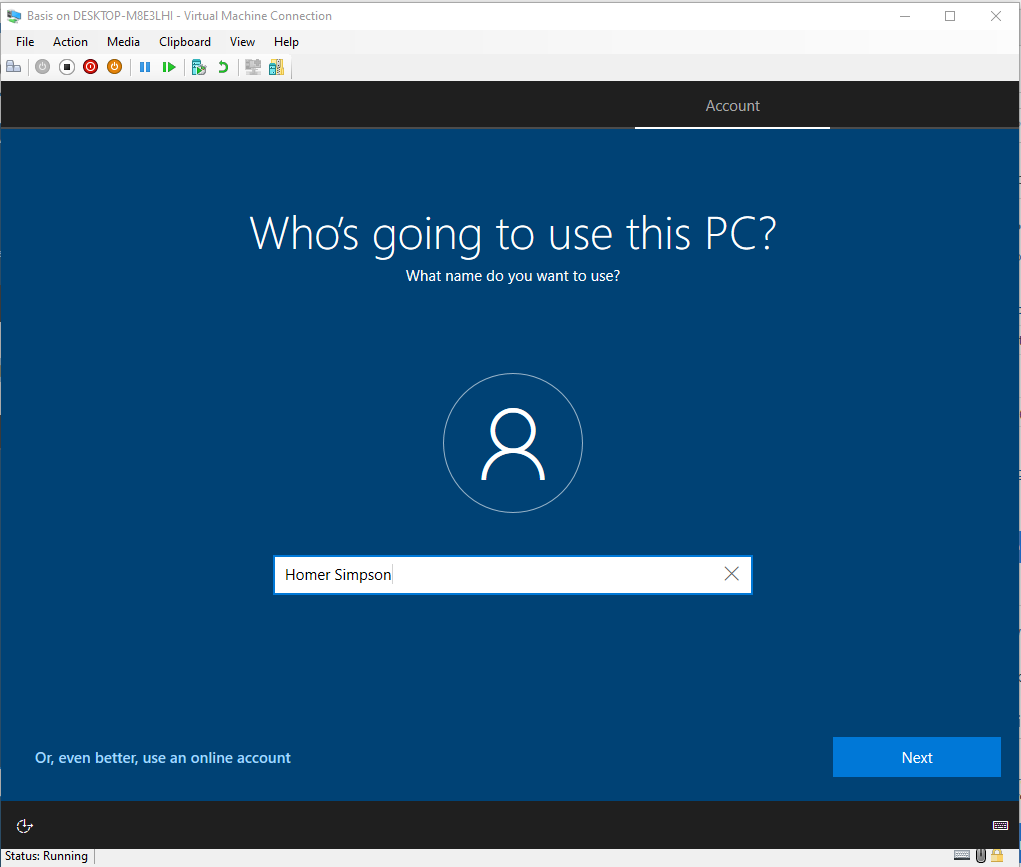Clear name field with X icon
Image resolution: width=1021 pixels, height=867 pixels.
[x=731, y=574]
